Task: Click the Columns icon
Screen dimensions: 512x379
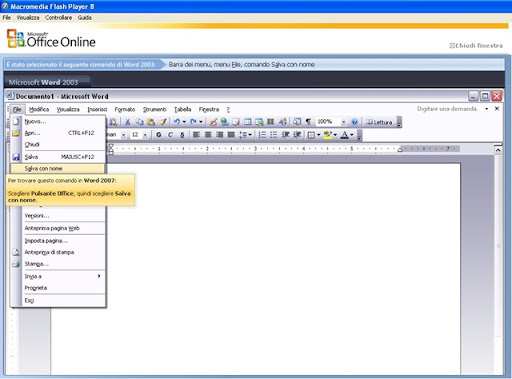Action: coord(270,122)
